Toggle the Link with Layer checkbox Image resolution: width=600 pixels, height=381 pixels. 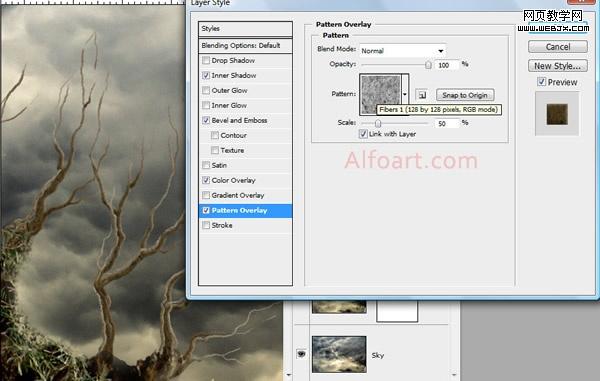tap(363, 134)
